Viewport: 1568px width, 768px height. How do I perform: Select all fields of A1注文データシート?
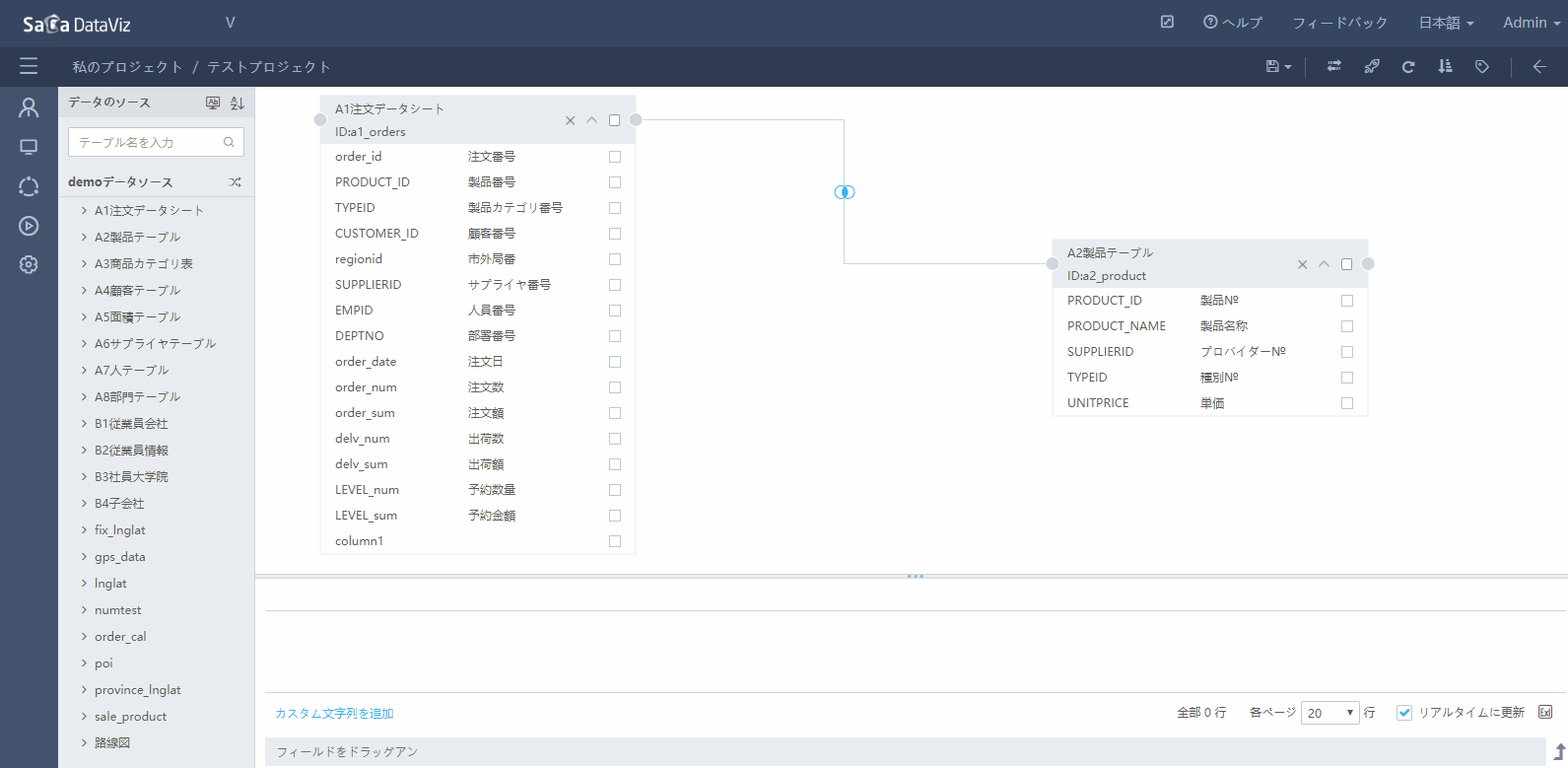coord(614,120)
